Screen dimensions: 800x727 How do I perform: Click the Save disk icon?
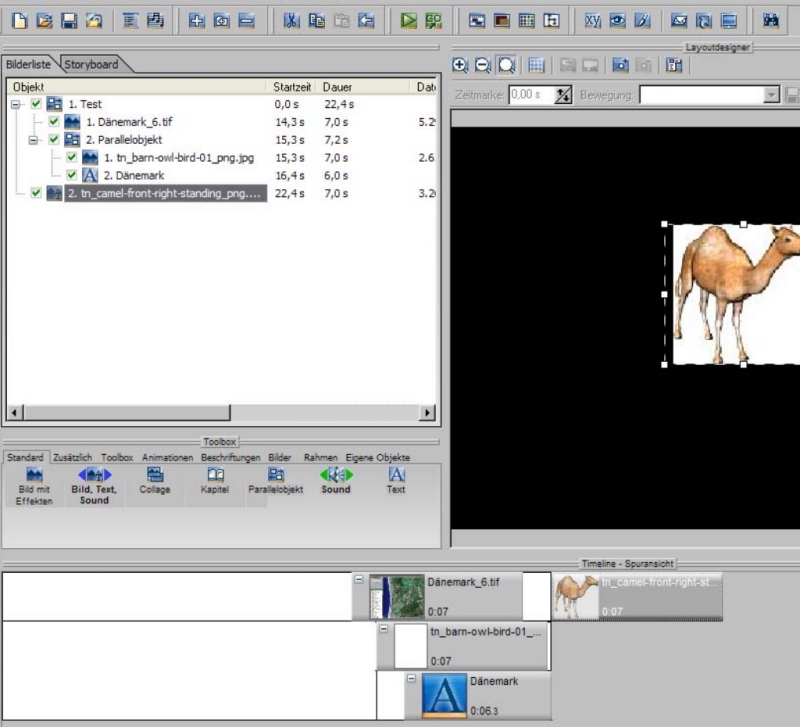click(x=69, y=20)
